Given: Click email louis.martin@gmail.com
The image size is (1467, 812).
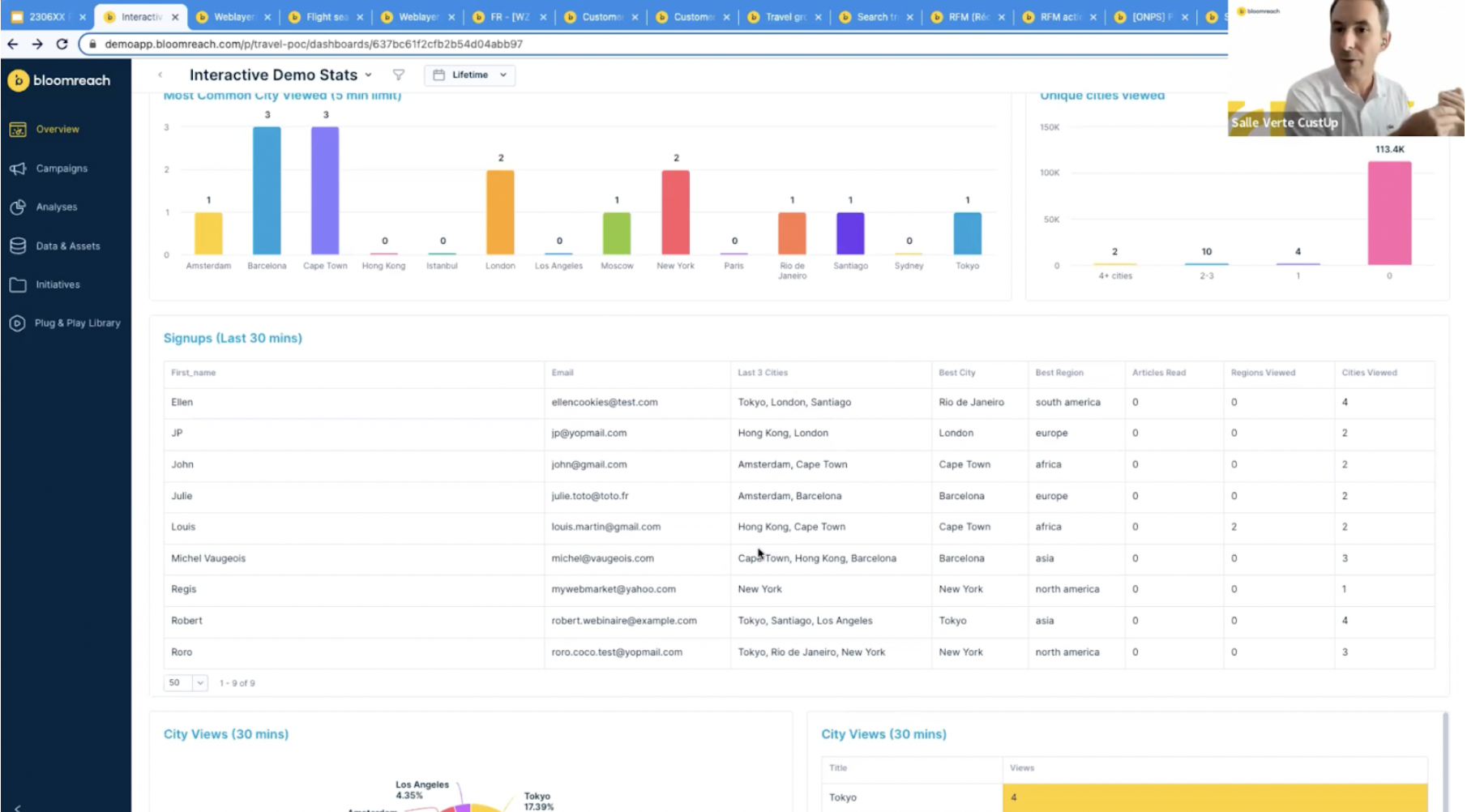Looking at the screenshot, I should point(606,527).
